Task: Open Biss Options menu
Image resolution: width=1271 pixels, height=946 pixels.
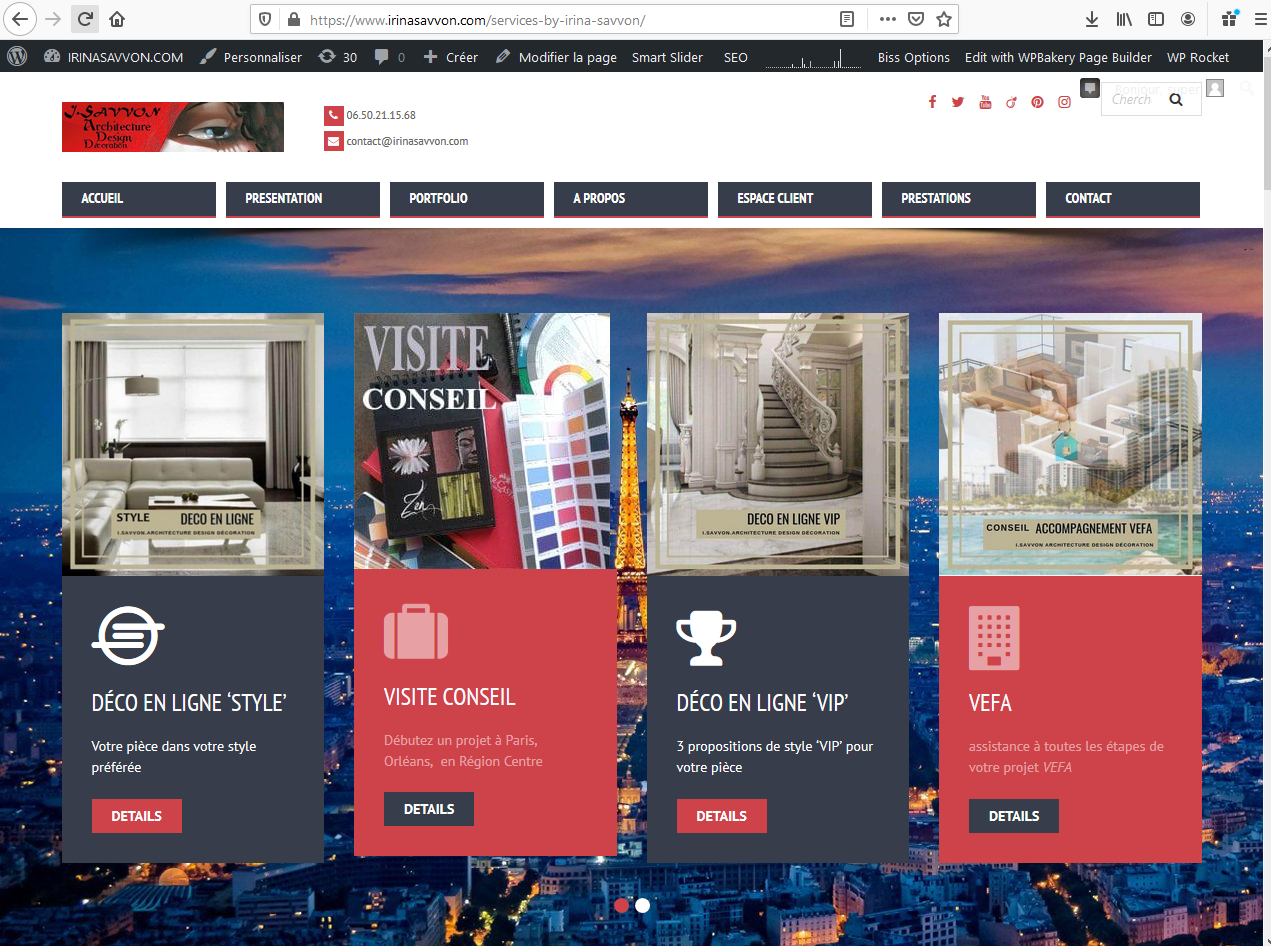Action: [914, 57]
